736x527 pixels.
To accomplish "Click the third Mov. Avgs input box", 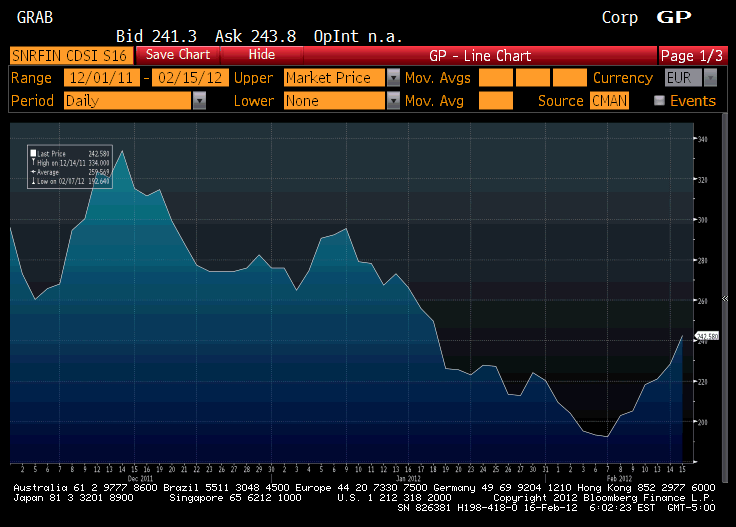I will (570, 77).
